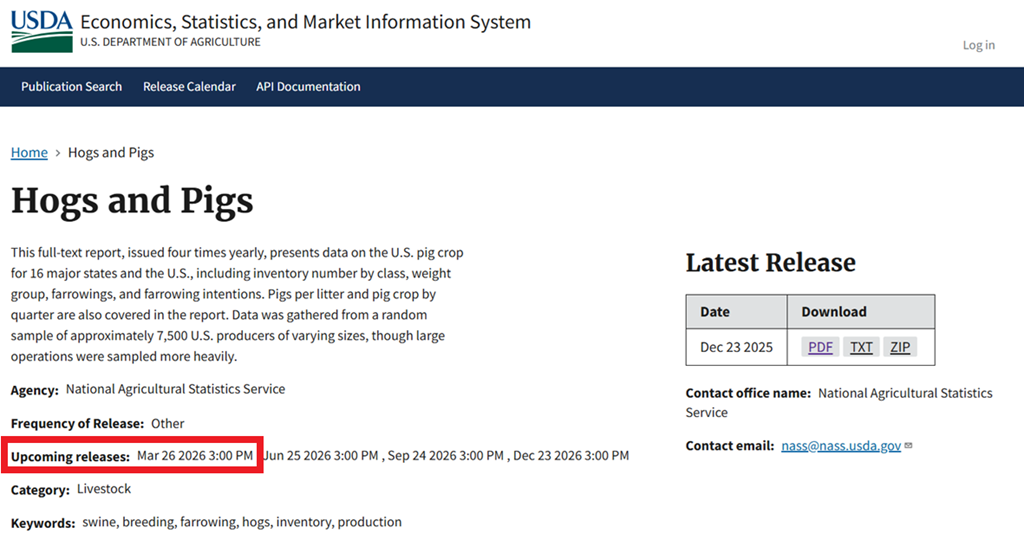Open API Documentation page
The width and height of the screenshot is (1024, 534).
point(308,87)
